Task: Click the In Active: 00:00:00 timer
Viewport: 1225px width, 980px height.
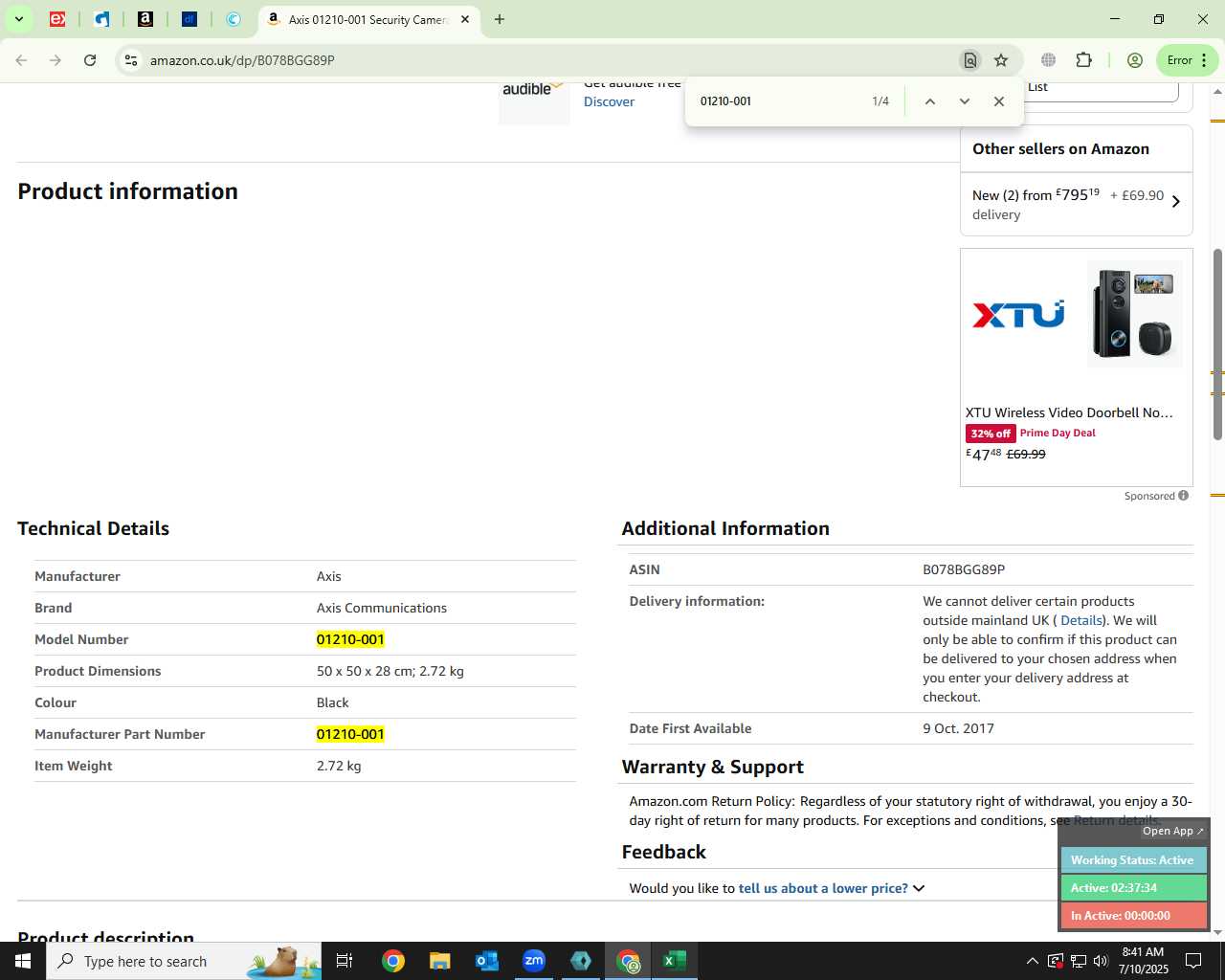Action: (x=1134, y=916)
